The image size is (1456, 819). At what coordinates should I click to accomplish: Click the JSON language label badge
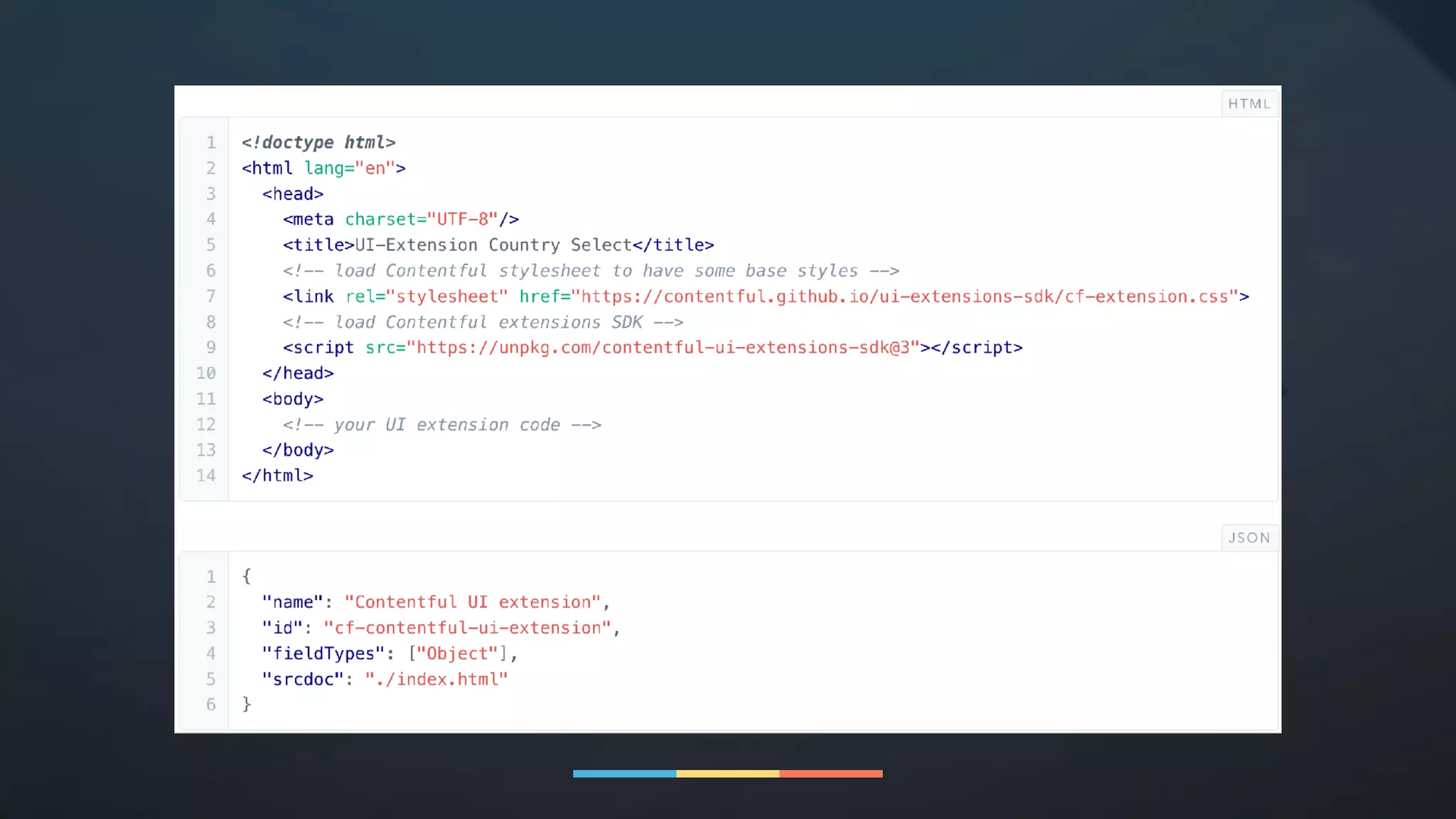click(x=1249, y=538)
